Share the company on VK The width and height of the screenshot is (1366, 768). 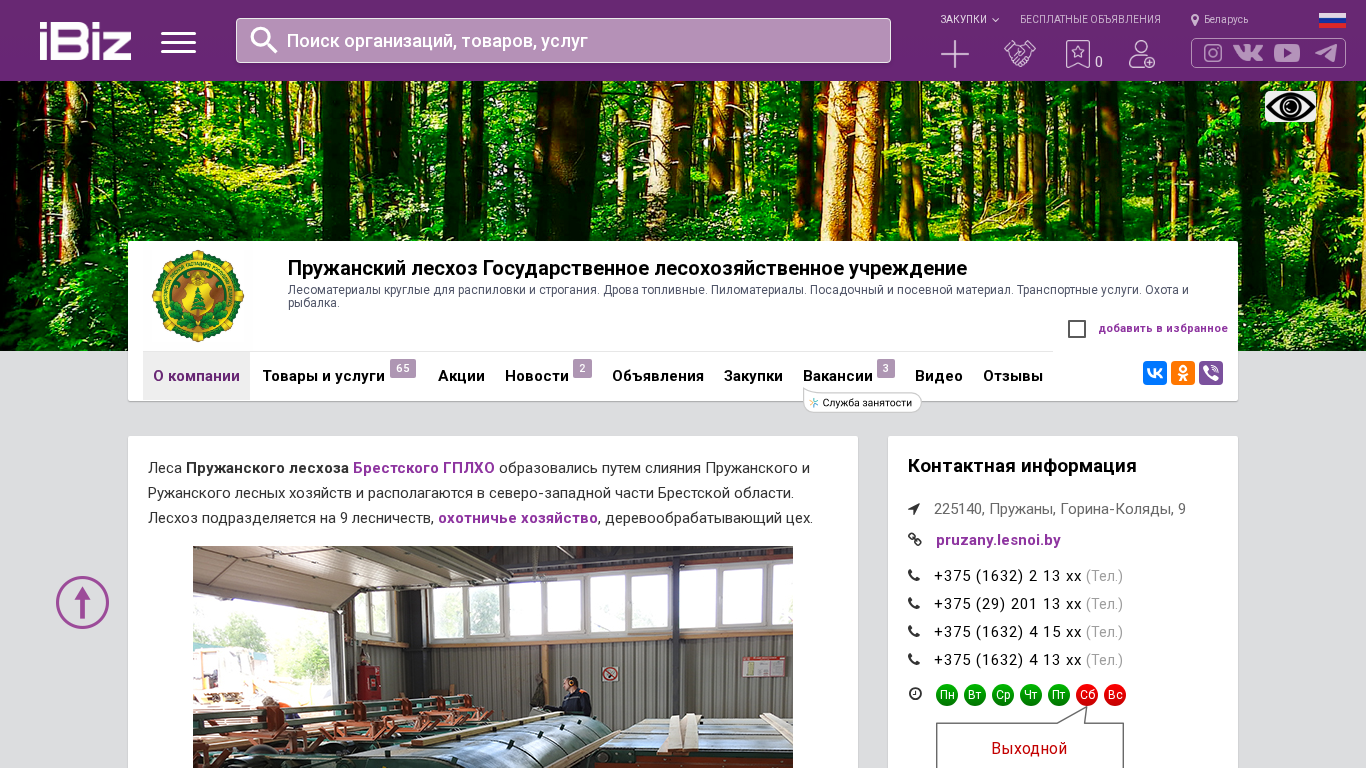click(x=1155, y=373)
